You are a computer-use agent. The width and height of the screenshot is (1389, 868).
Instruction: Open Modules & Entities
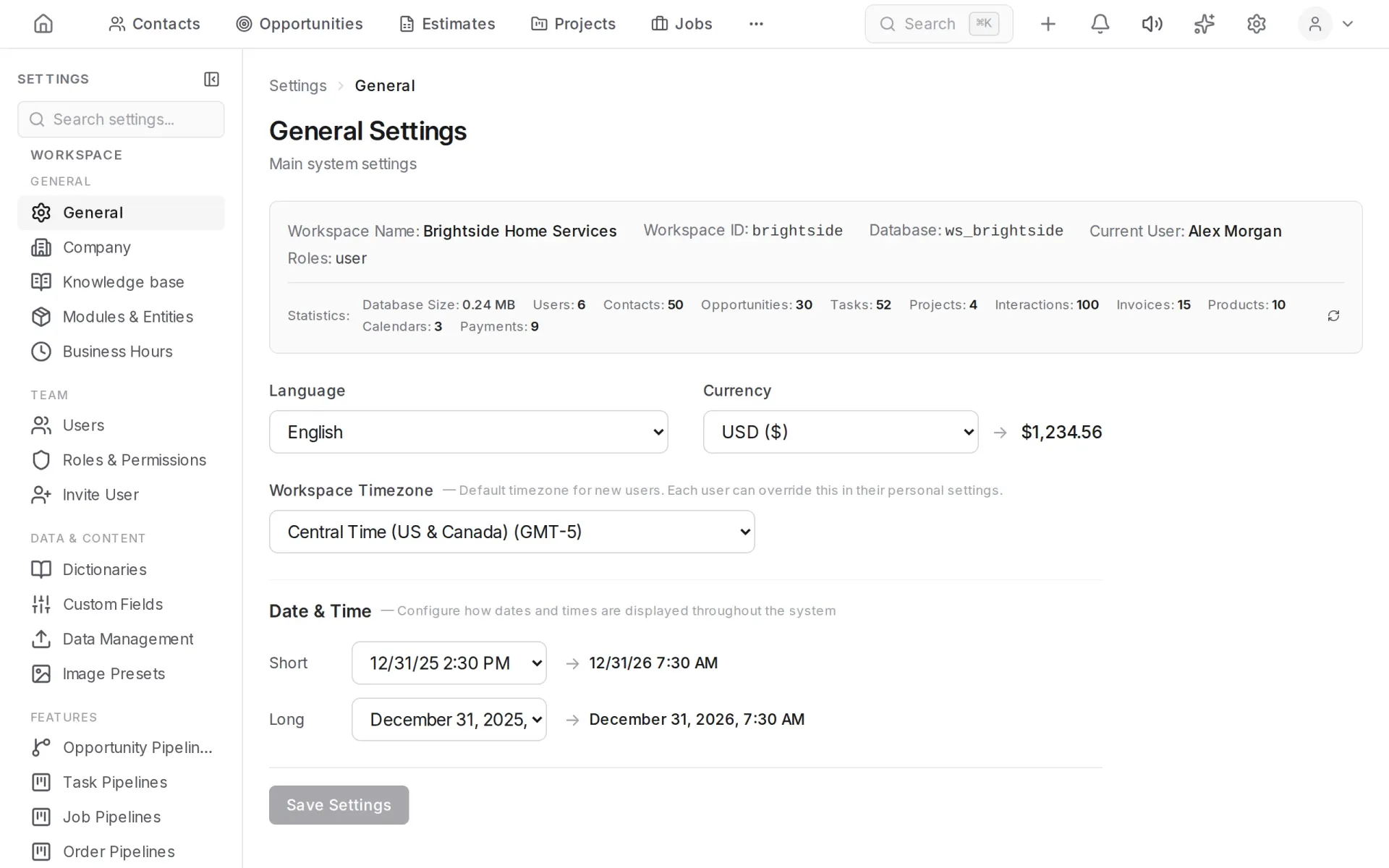click(121, 317)
